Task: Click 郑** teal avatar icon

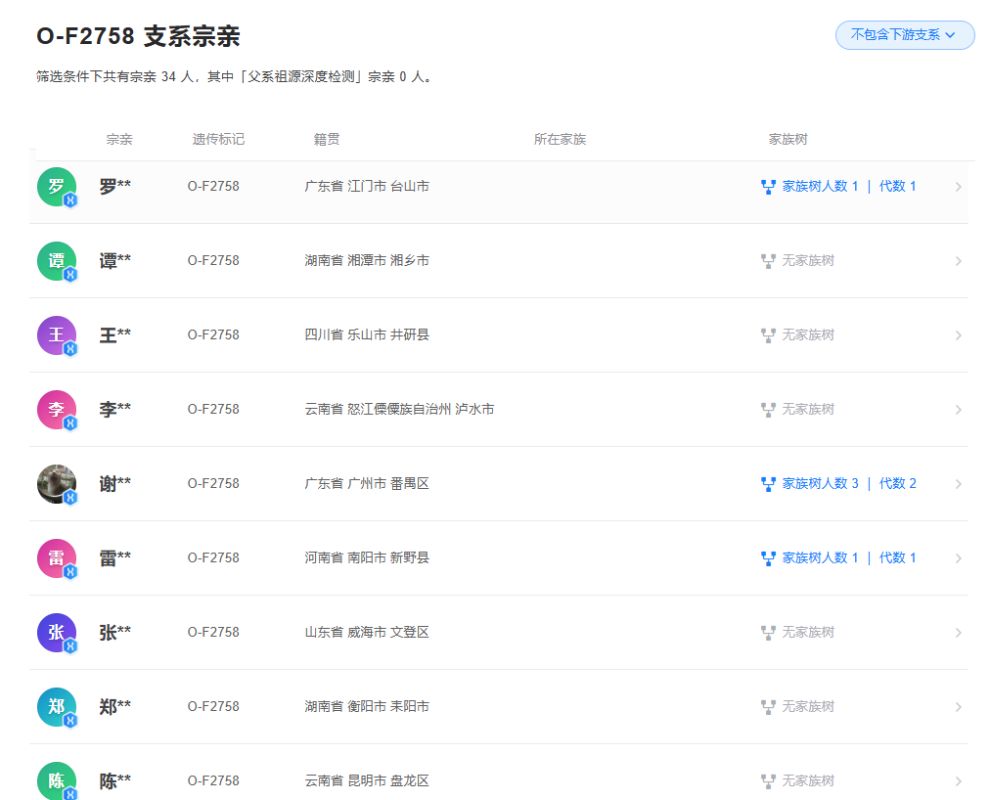Action: tap(57, 706)
